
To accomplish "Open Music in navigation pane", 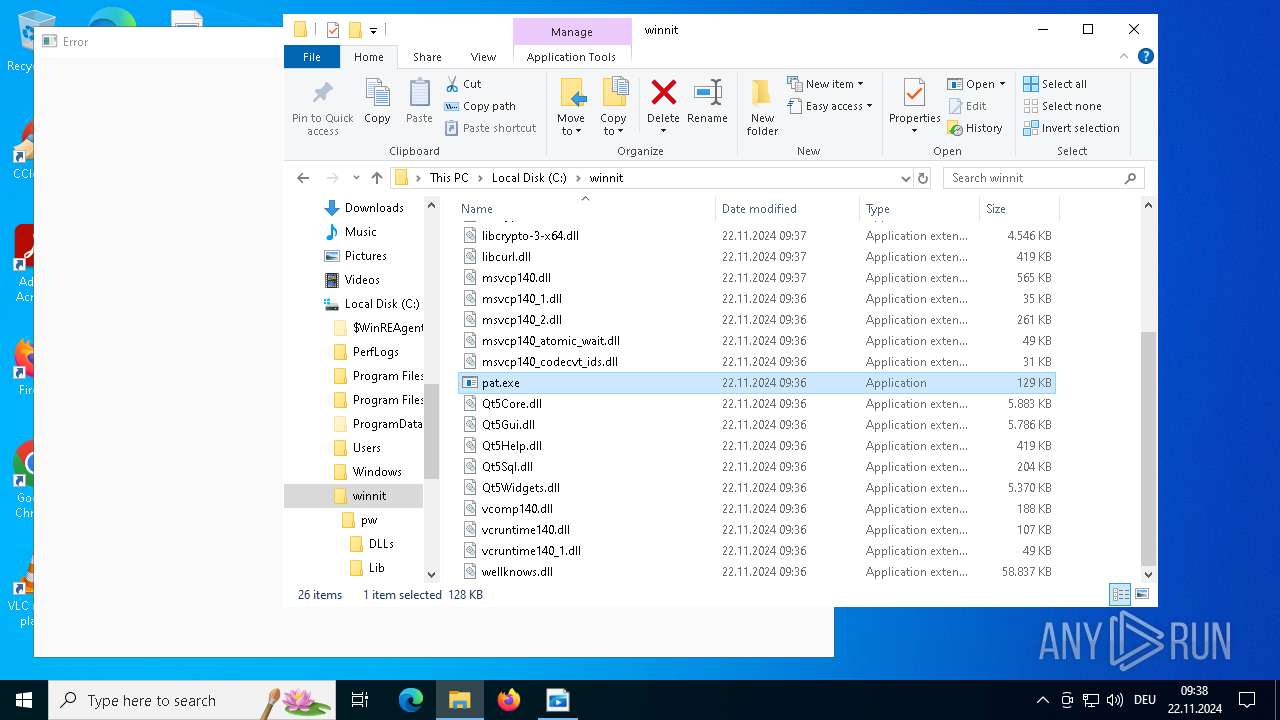I will (x=360, y=232).
